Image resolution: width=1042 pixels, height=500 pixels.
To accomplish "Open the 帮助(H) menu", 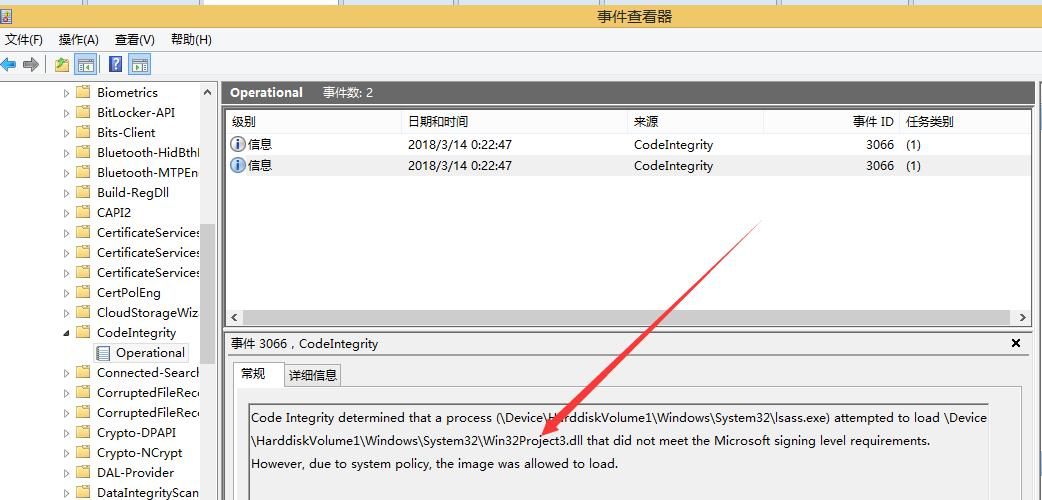I will pyautogui.click(x=191, y=40).
